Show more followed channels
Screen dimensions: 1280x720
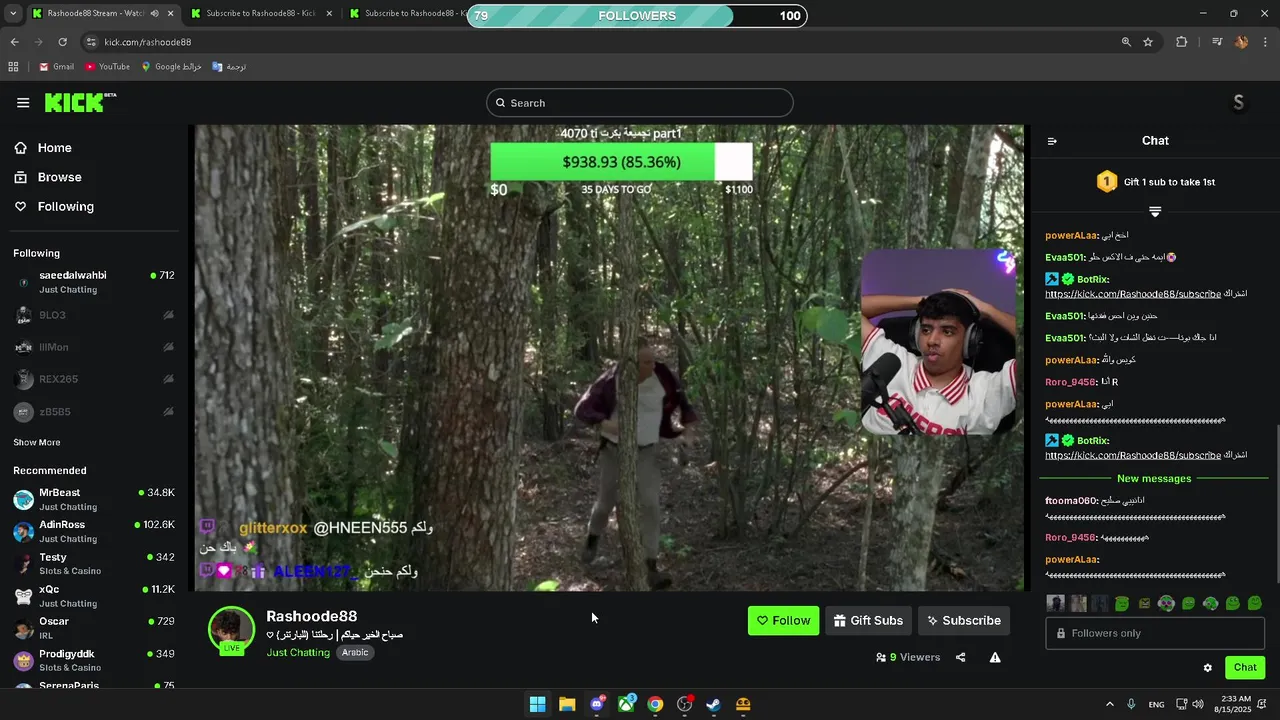coord(37,442)
